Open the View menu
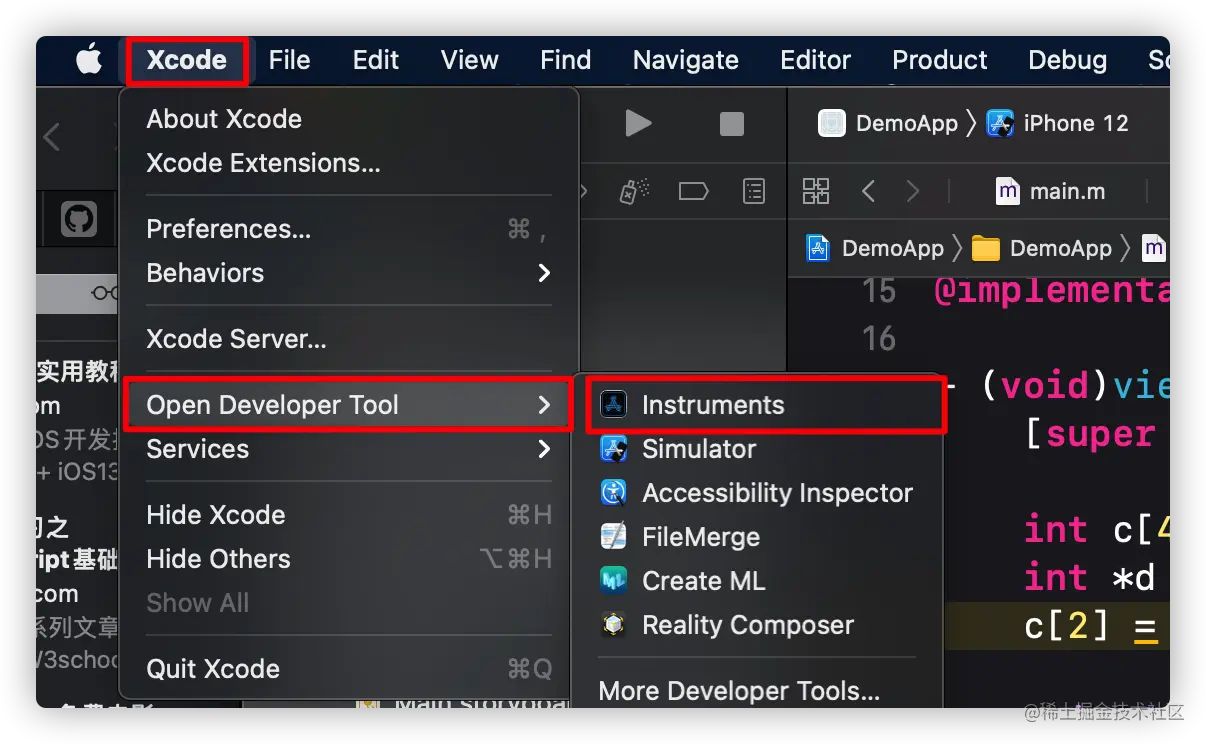 pos(469,60)
